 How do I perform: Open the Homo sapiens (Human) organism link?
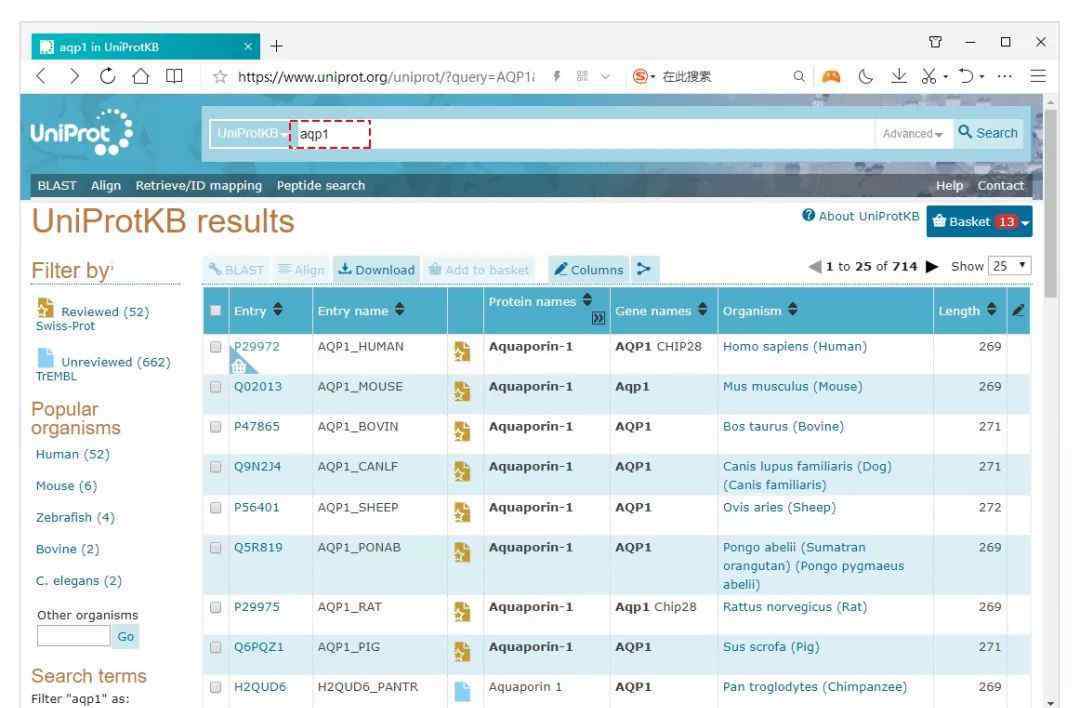[794, 346]
